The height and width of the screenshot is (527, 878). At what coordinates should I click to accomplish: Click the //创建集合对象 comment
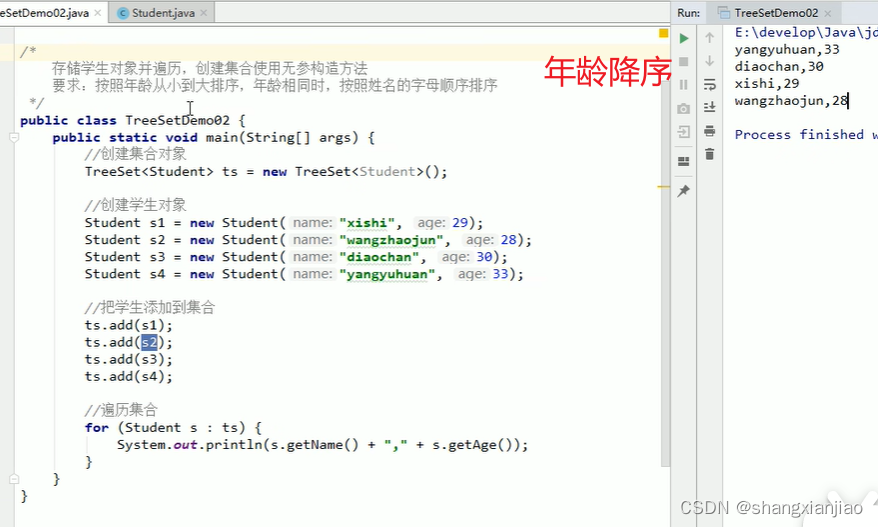coord(136,155)
